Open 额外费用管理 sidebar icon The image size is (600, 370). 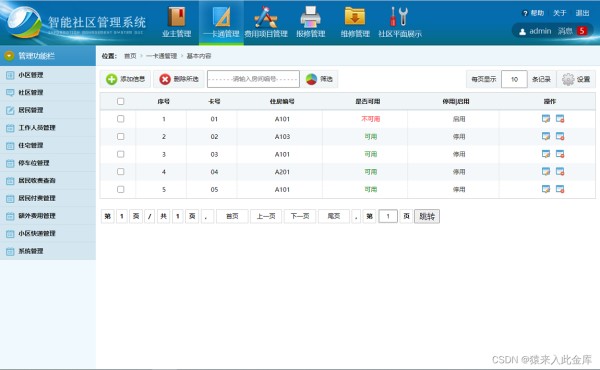pos(10,216)
